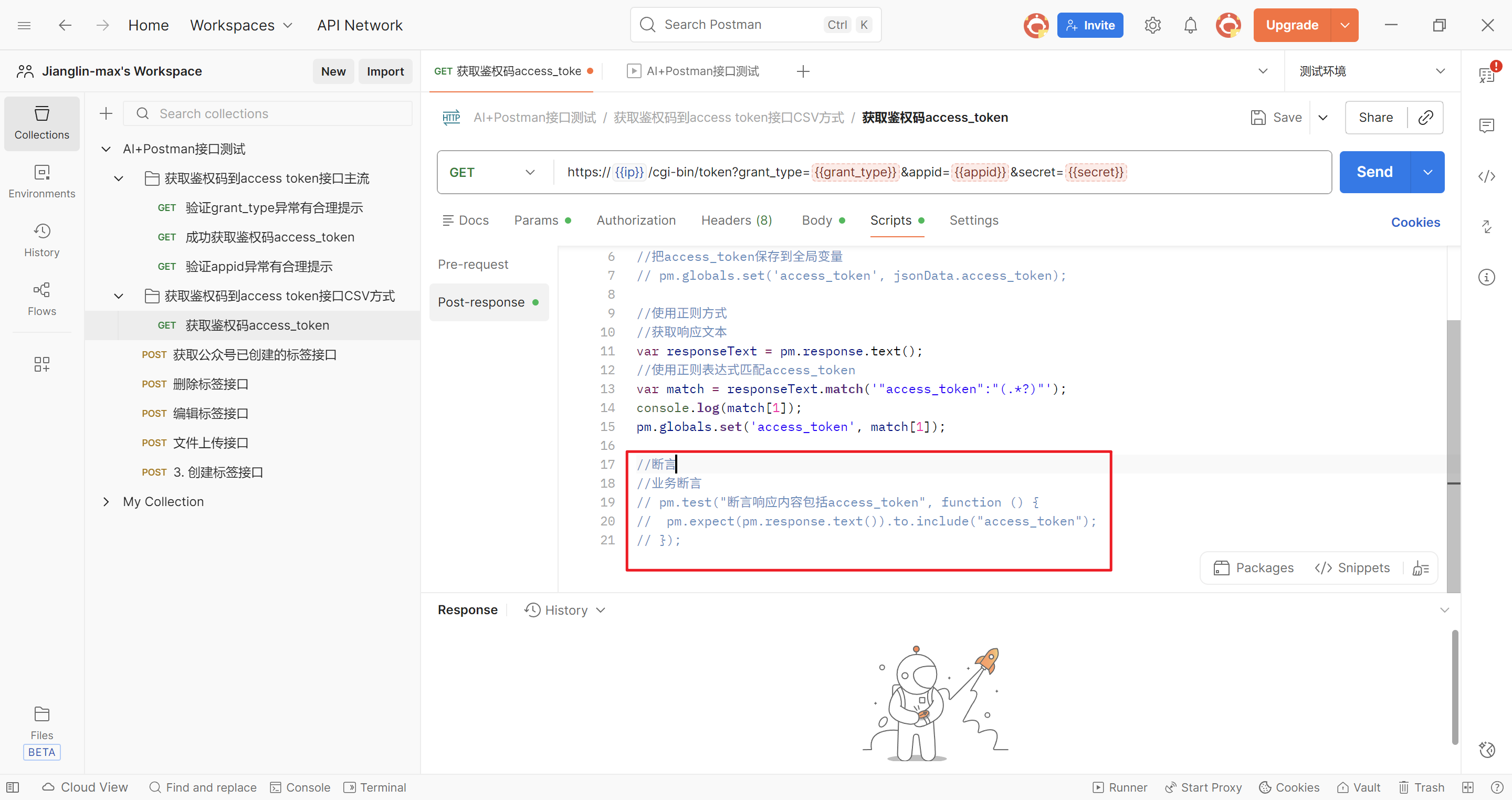Open Environments in the sidebar
Screen dimensions: 1512x800
pos(41,182)
